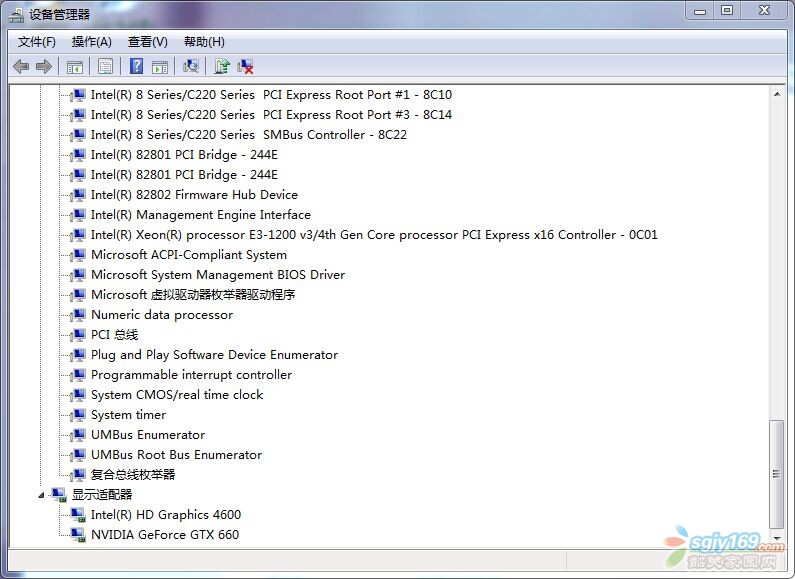Click the icon beside Programmable interrupt controller
This screenshot has height=579, width=795.
tap(78, 375)
